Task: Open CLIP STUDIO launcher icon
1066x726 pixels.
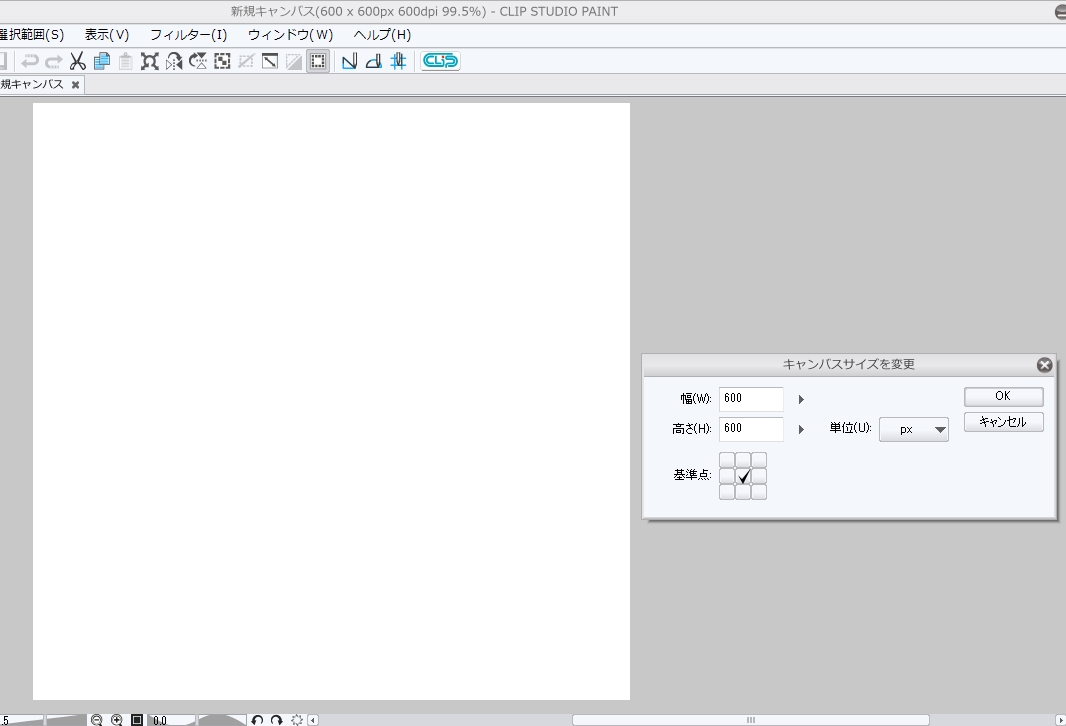Action: (x=440, y=61)
